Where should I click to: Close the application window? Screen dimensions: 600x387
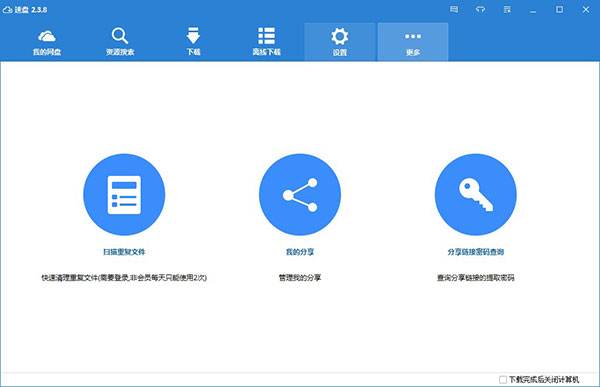(586, 9)
